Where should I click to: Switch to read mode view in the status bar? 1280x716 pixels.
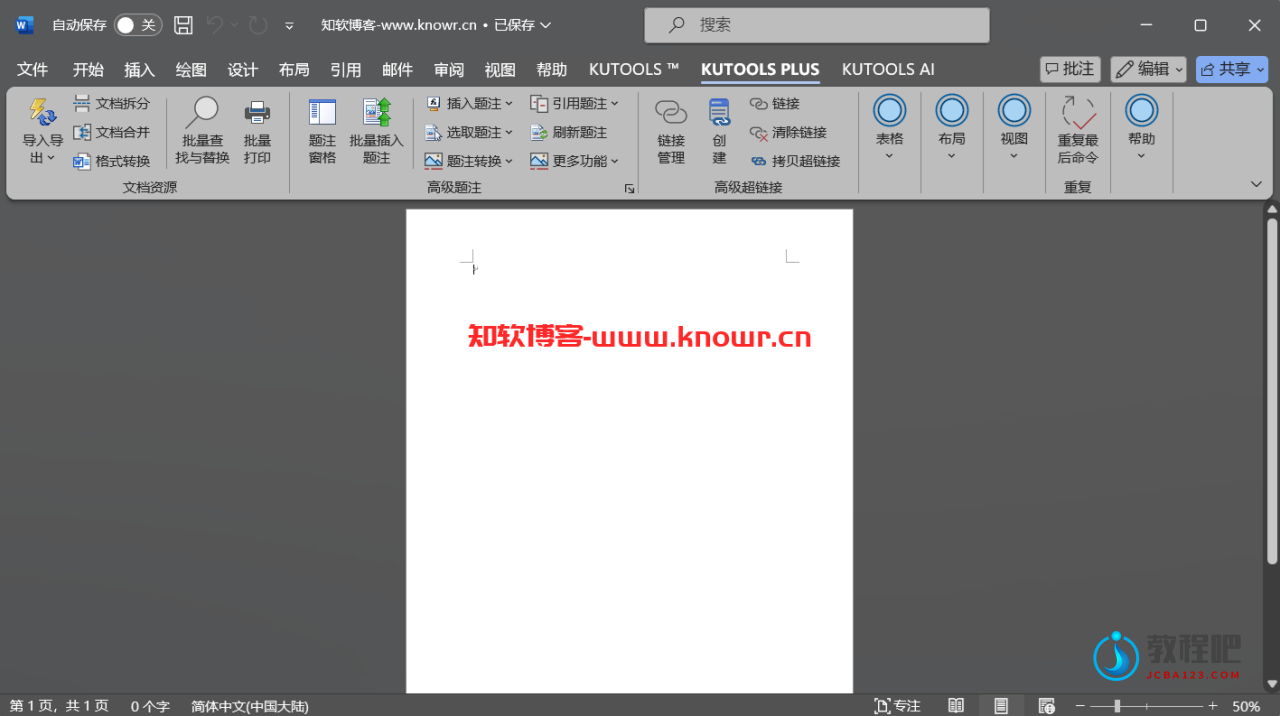[956, 706]
